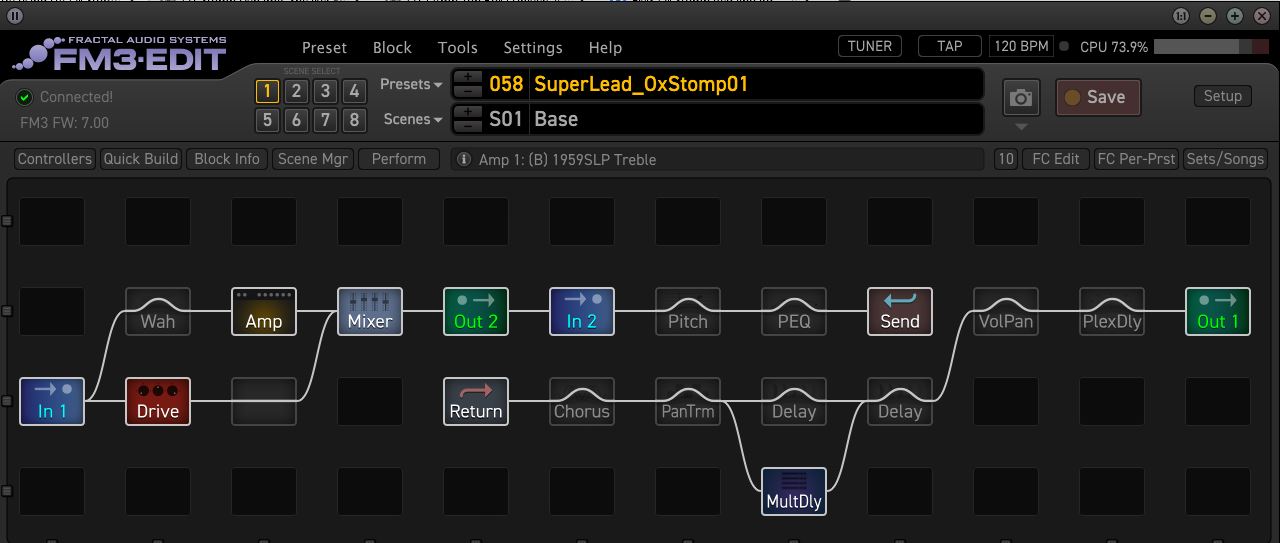Click the red Drive block
This screenshot has width=1280, height=543.
tap(158, 401)
